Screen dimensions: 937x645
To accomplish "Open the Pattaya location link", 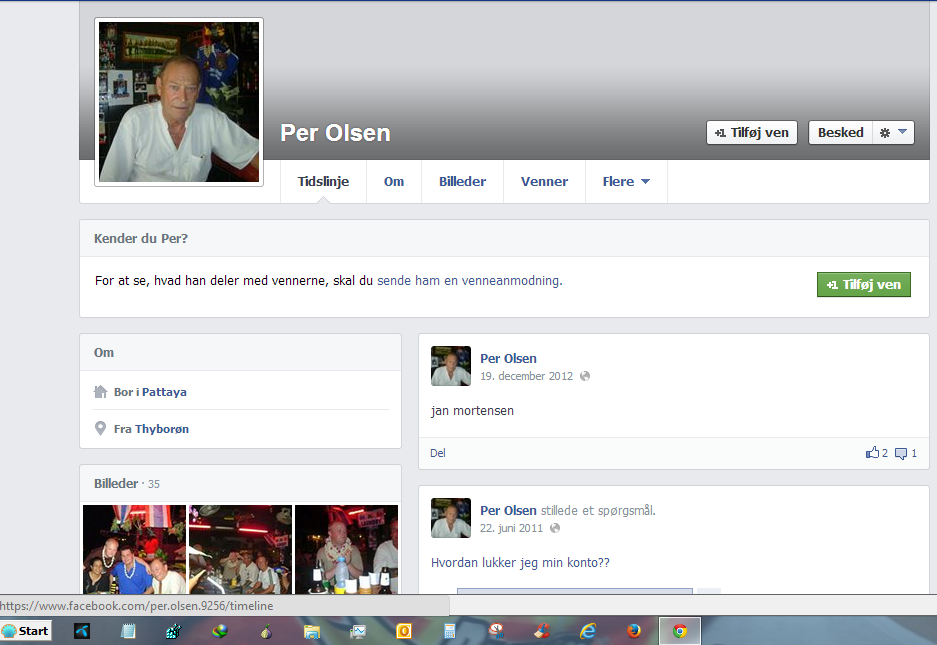I will (x=164, y=392).
